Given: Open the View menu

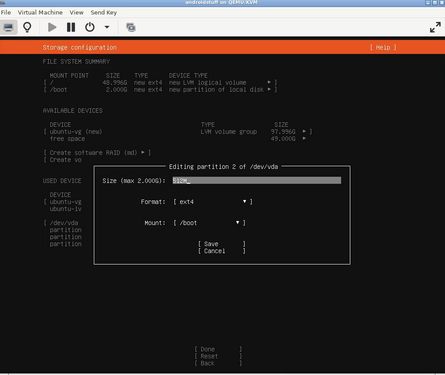Looking at the screenshot, I should click(76, 12).
